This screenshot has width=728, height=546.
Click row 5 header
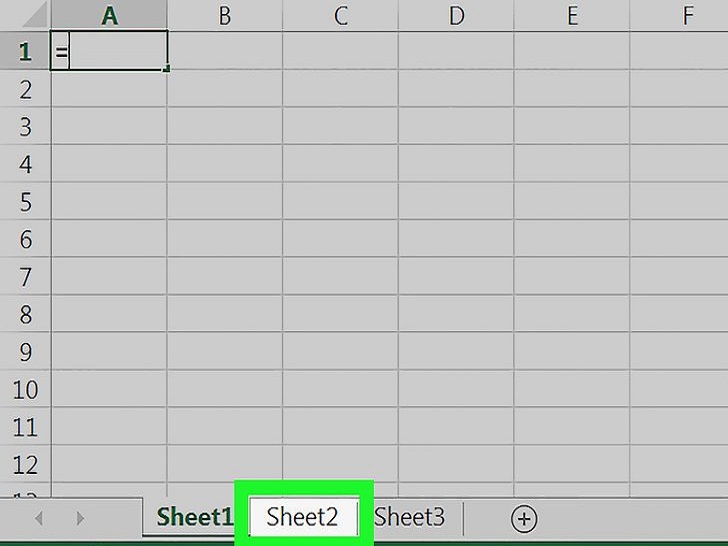tap(25, 202)
